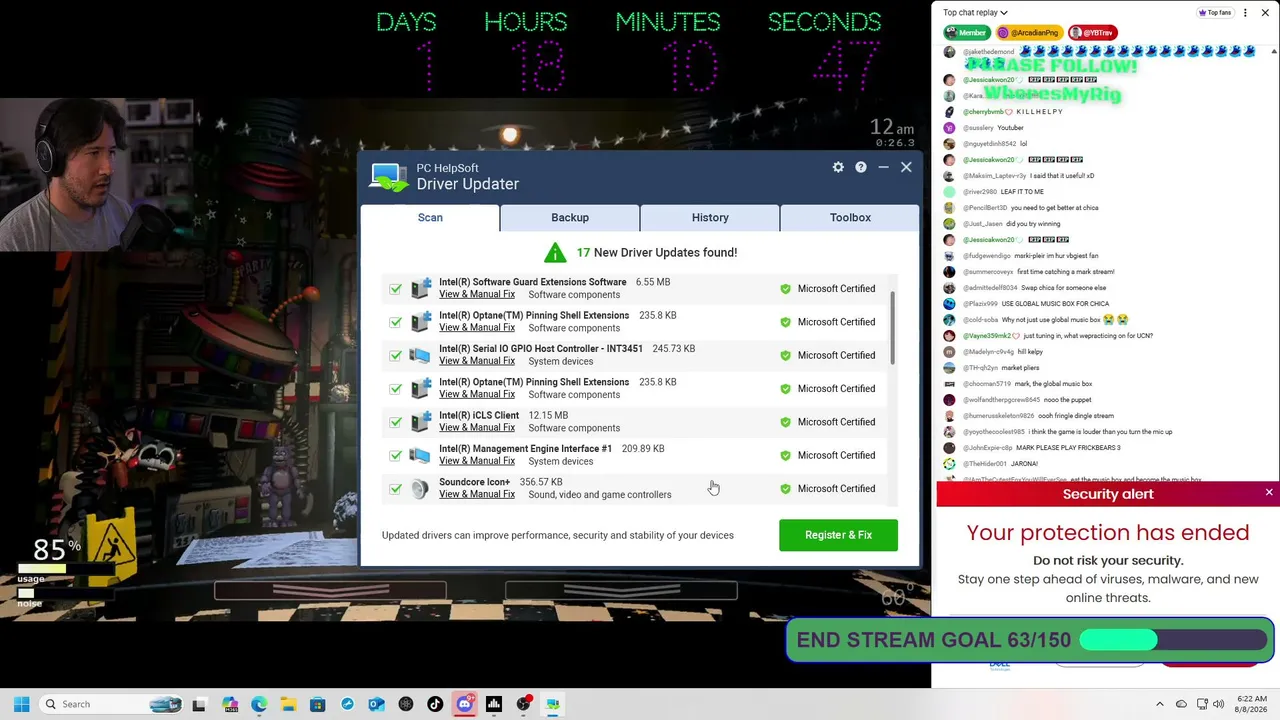
Task: Show hidden system tray icons
Action: (x=1160, y=704)
